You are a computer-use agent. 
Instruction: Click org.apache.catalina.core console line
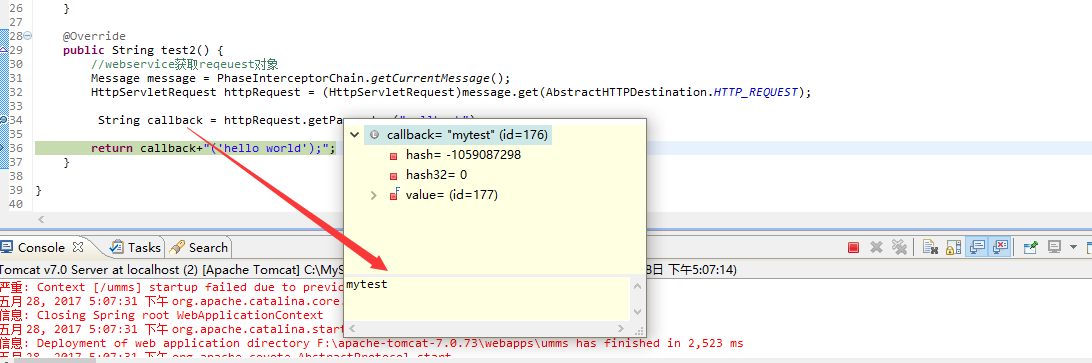pyautogui.click(x=171, y=301)
